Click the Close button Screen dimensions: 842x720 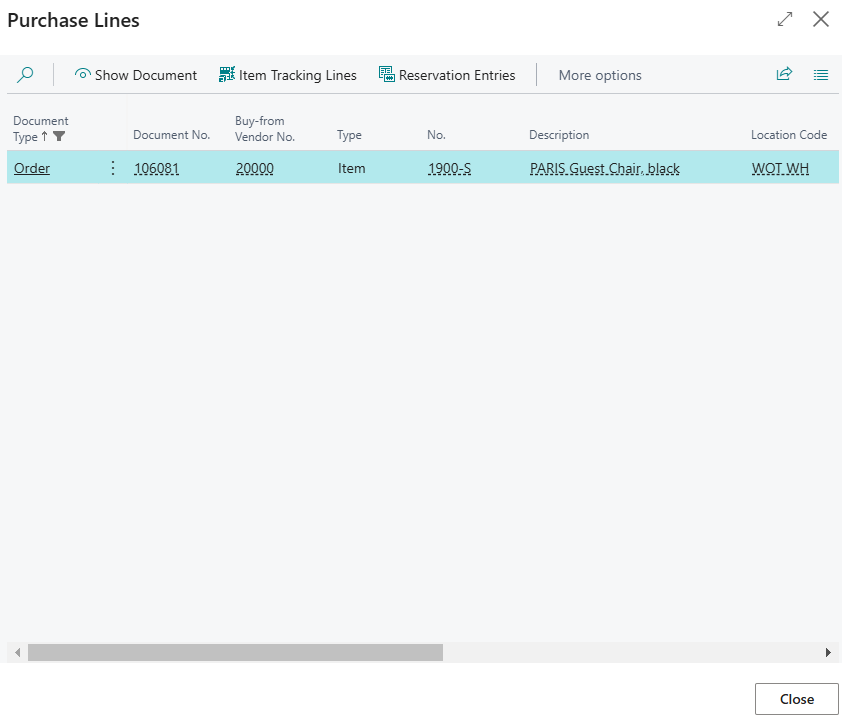point(796,699)
